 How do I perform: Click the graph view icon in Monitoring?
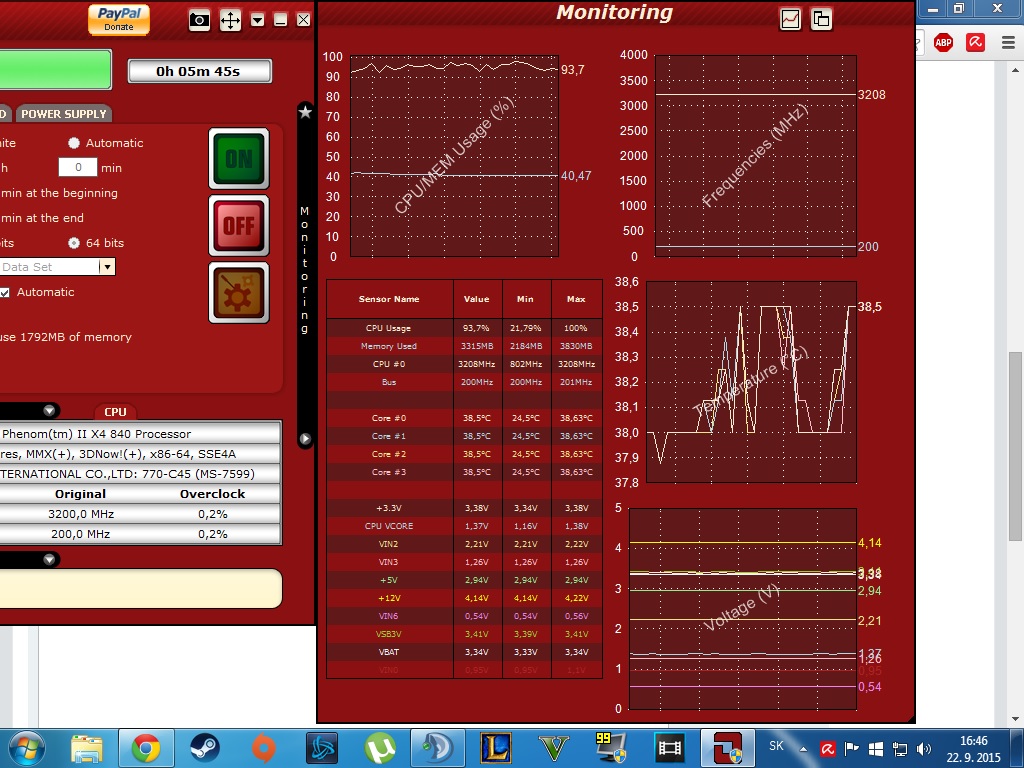coord(790,19)
